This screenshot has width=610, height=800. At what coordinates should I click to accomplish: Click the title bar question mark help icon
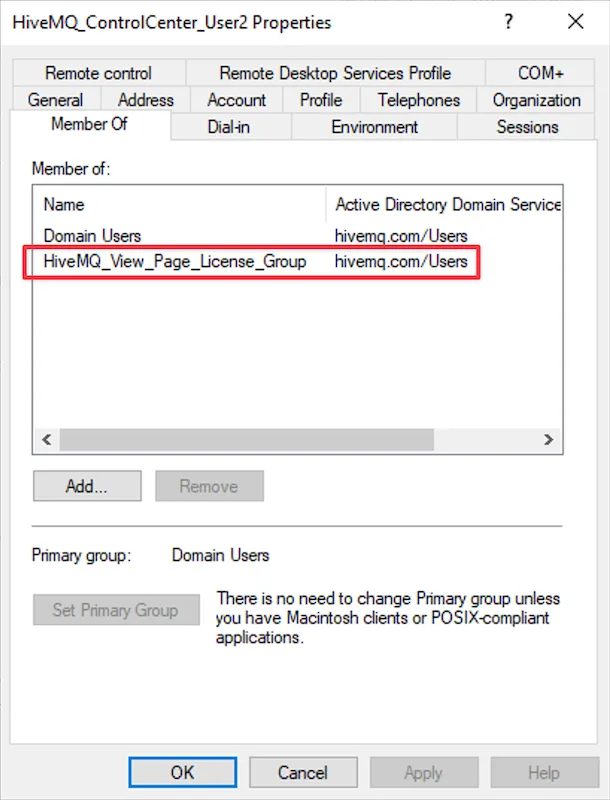point(508,21)
